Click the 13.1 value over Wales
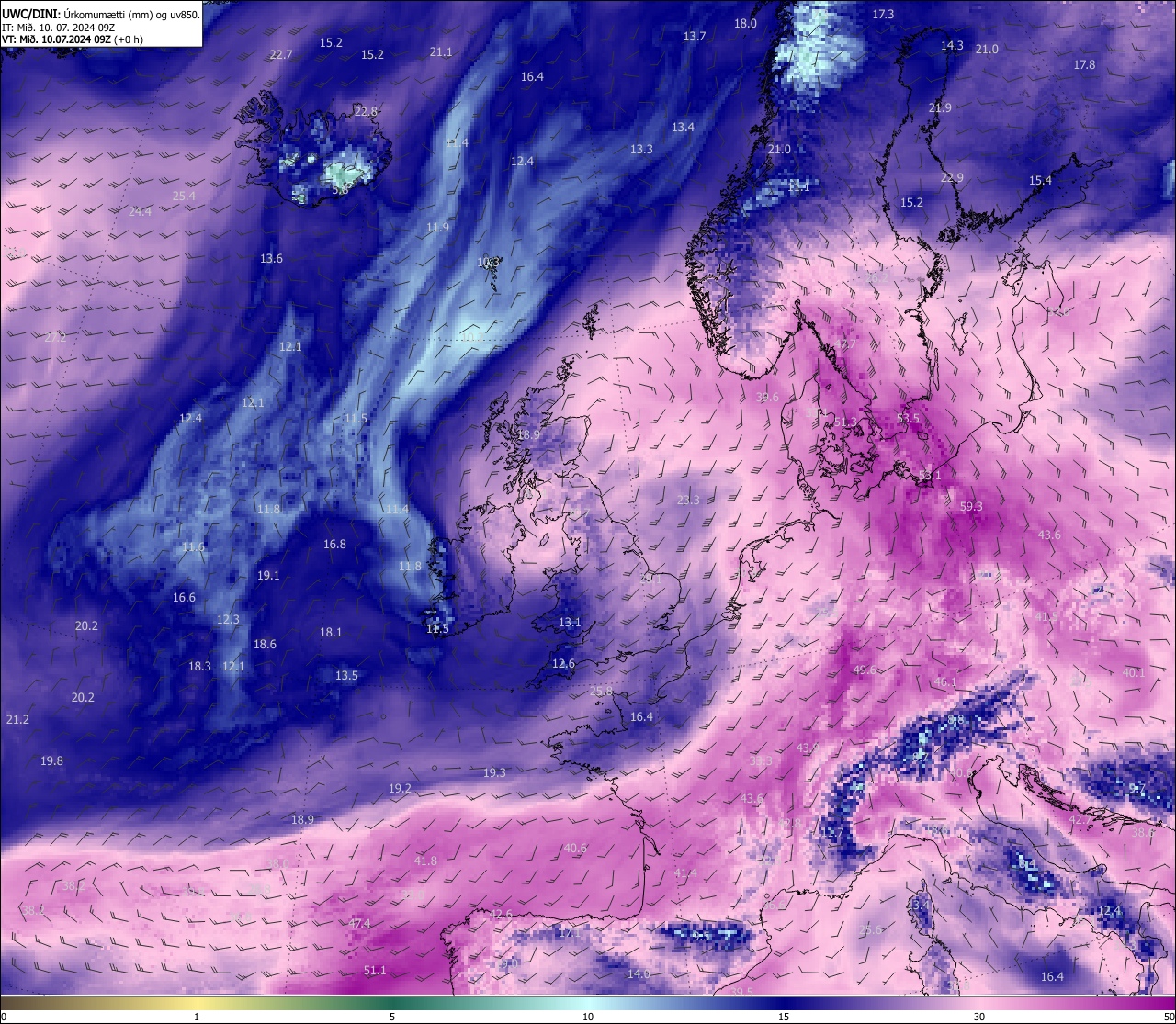1176x1024 pixels. pos(570,623)
